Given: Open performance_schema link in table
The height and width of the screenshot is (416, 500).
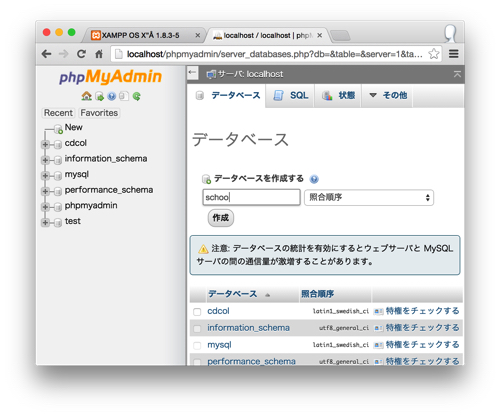Looking at the screenshot, I should (251, 361).
